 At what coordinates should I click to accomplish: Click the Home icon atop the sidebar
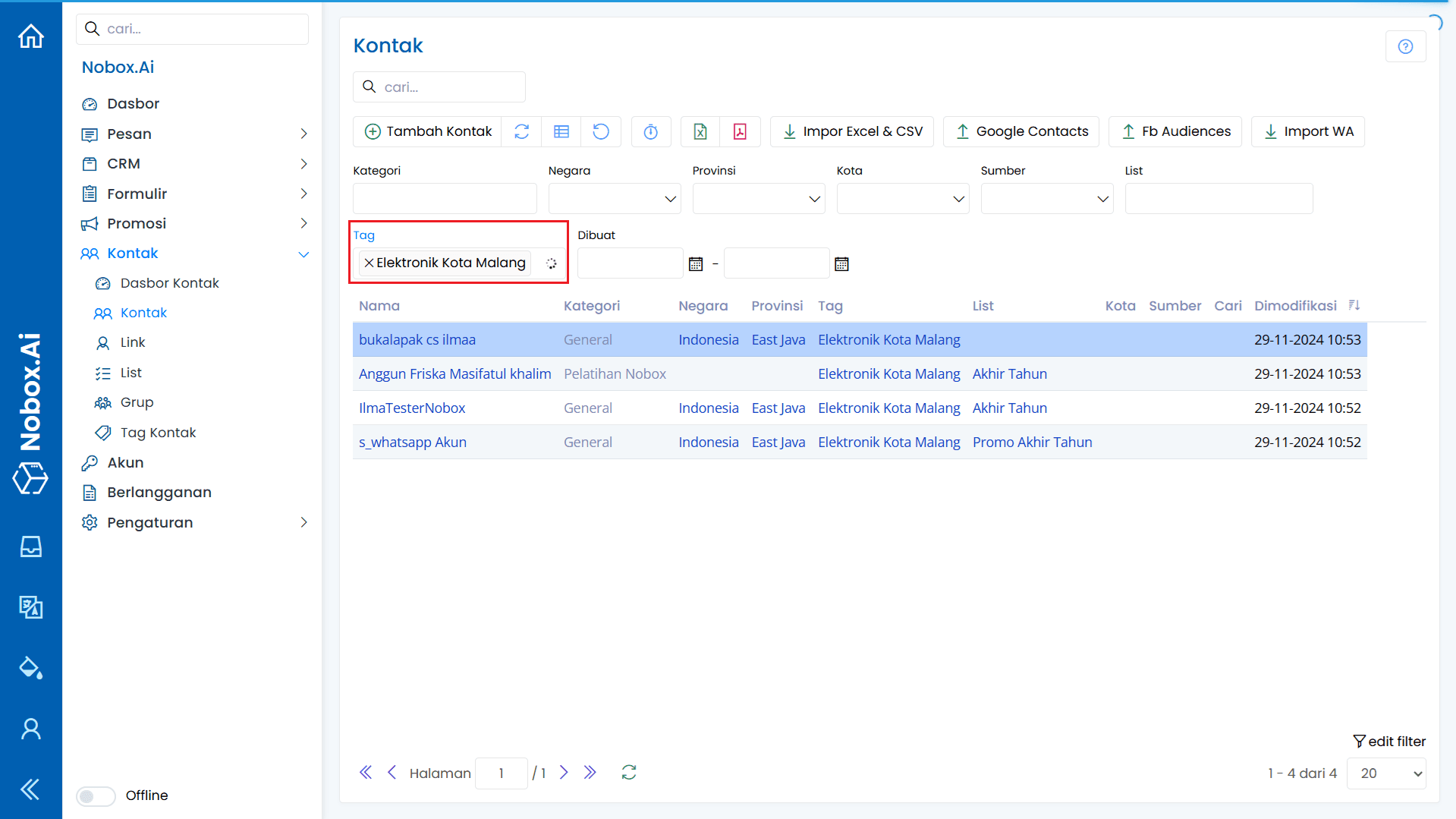[x=30, y=36]
